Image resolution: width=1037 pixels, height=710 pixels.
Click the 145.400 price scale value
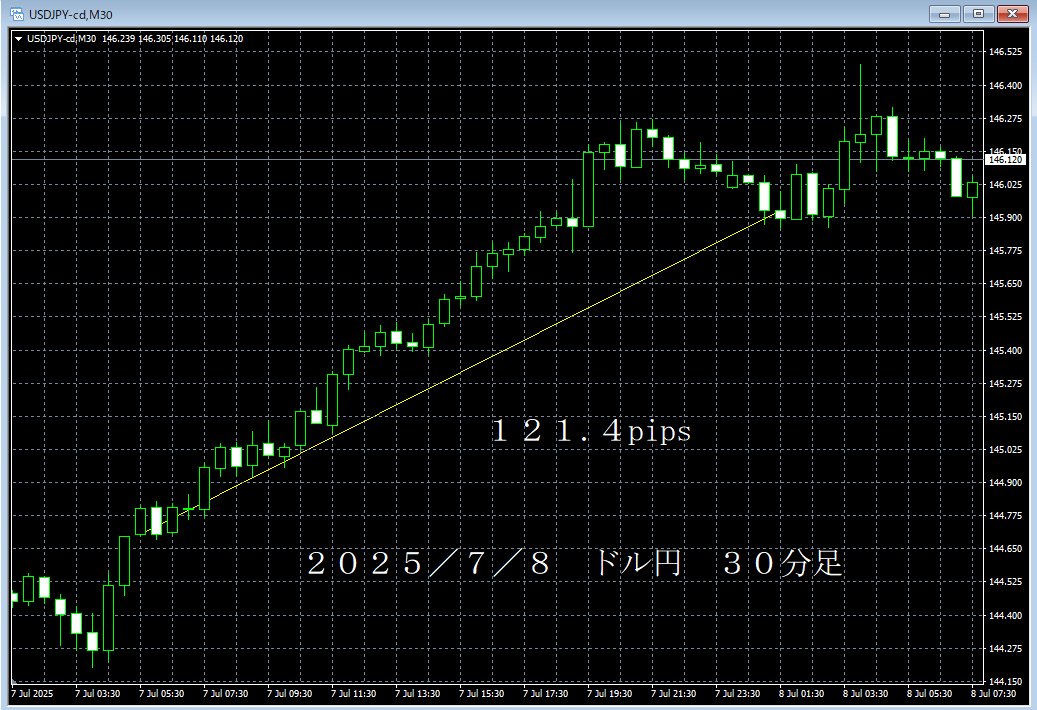point(1004,349)
